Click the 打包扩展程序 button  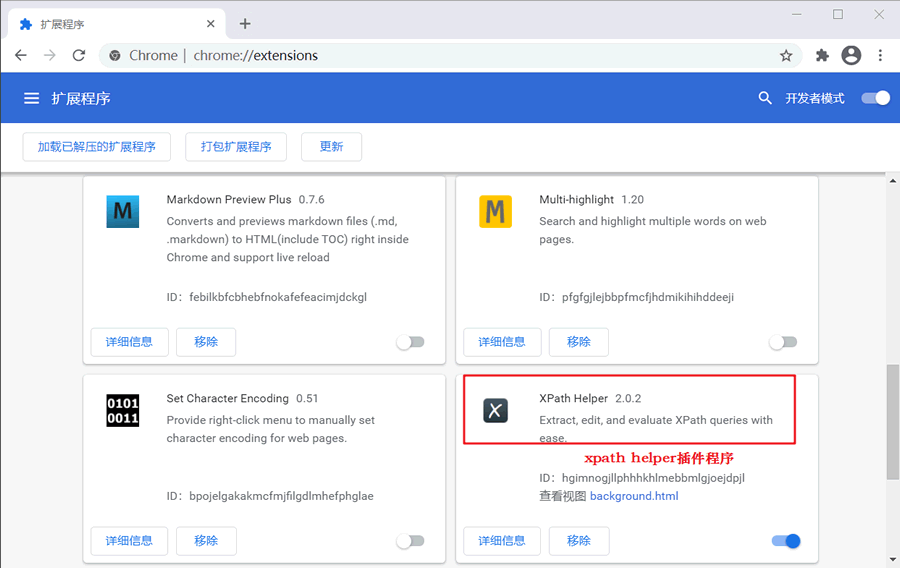pos(236,147)
